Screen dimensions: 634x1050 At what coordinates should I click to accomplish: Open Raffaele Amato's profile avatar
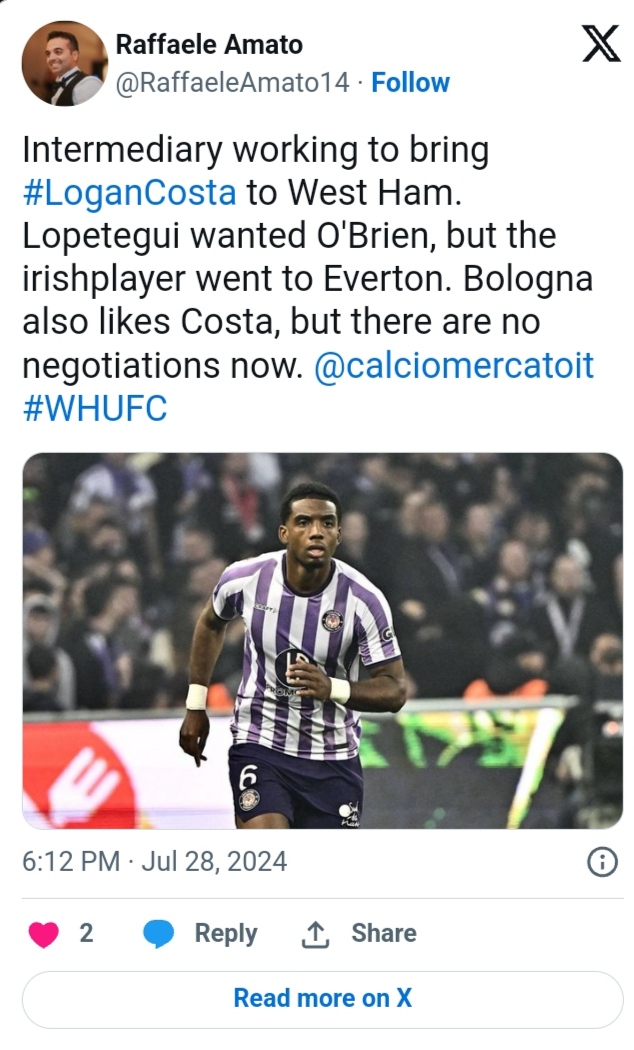[64, 63]
